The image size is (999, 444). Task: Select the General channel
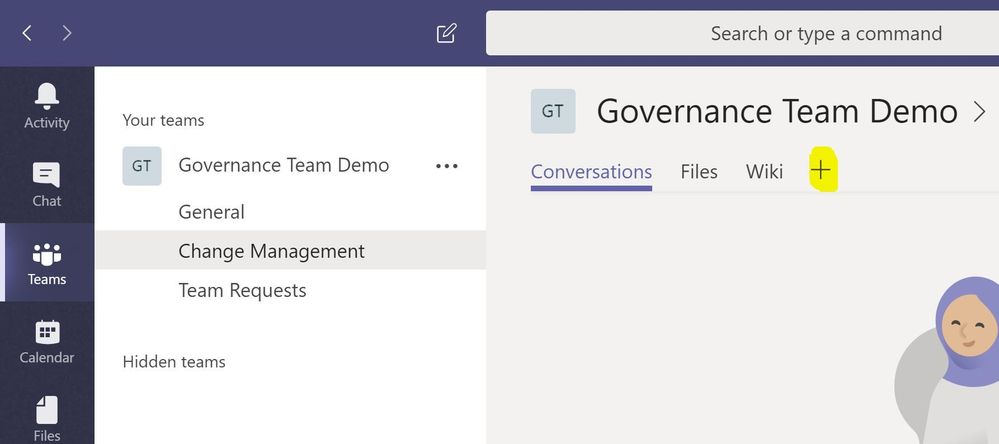pos(211,212)
